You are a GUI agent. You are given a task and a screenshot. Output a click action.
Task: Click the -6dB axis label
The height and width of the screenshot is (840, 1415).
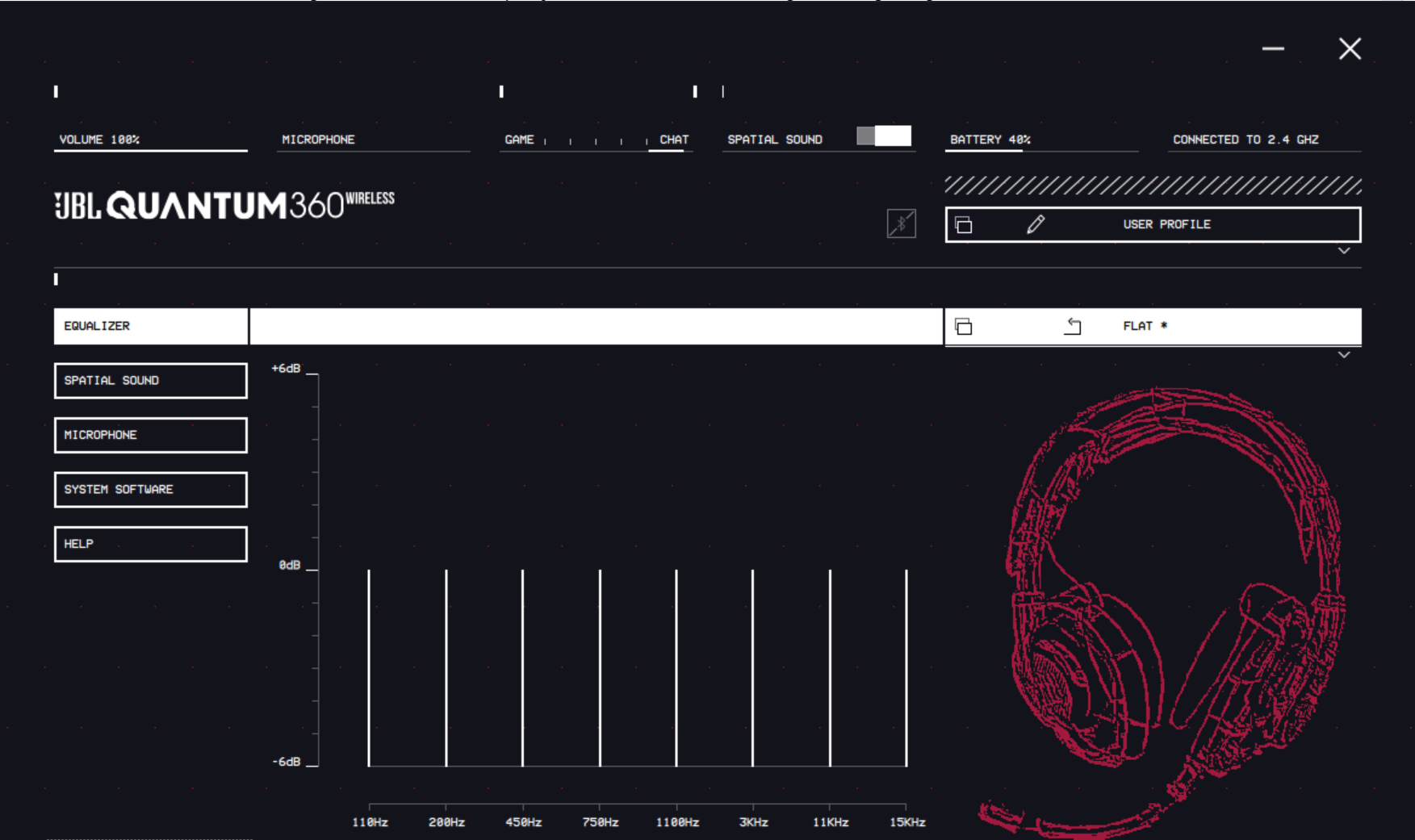(286, 763)
